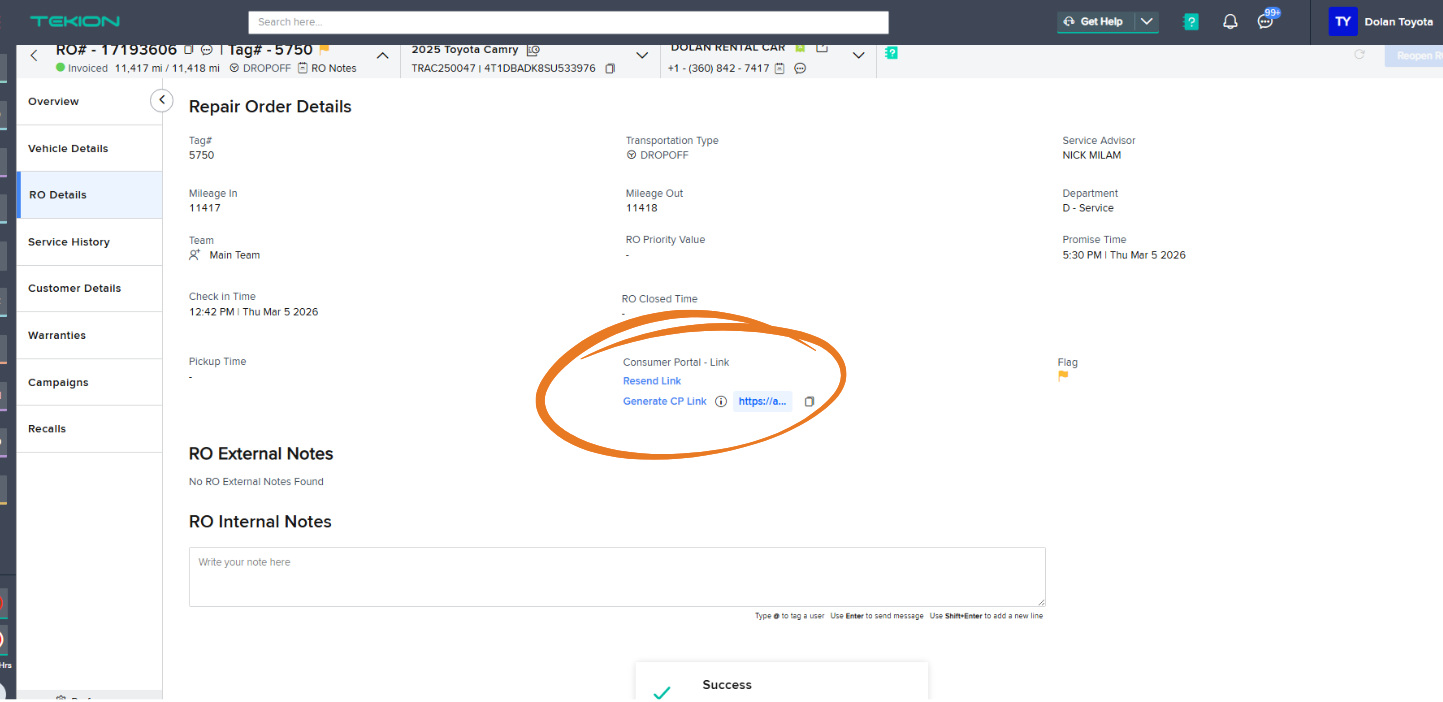Open the https://a... portal link
This screenshot has width=1443, height=702.
(x=763, y=401)
